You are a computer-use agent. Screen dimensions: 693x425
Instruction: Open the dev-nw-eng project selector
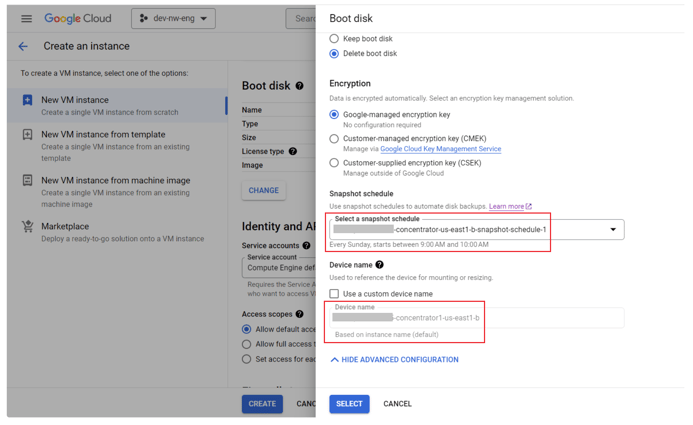point(173,18)
